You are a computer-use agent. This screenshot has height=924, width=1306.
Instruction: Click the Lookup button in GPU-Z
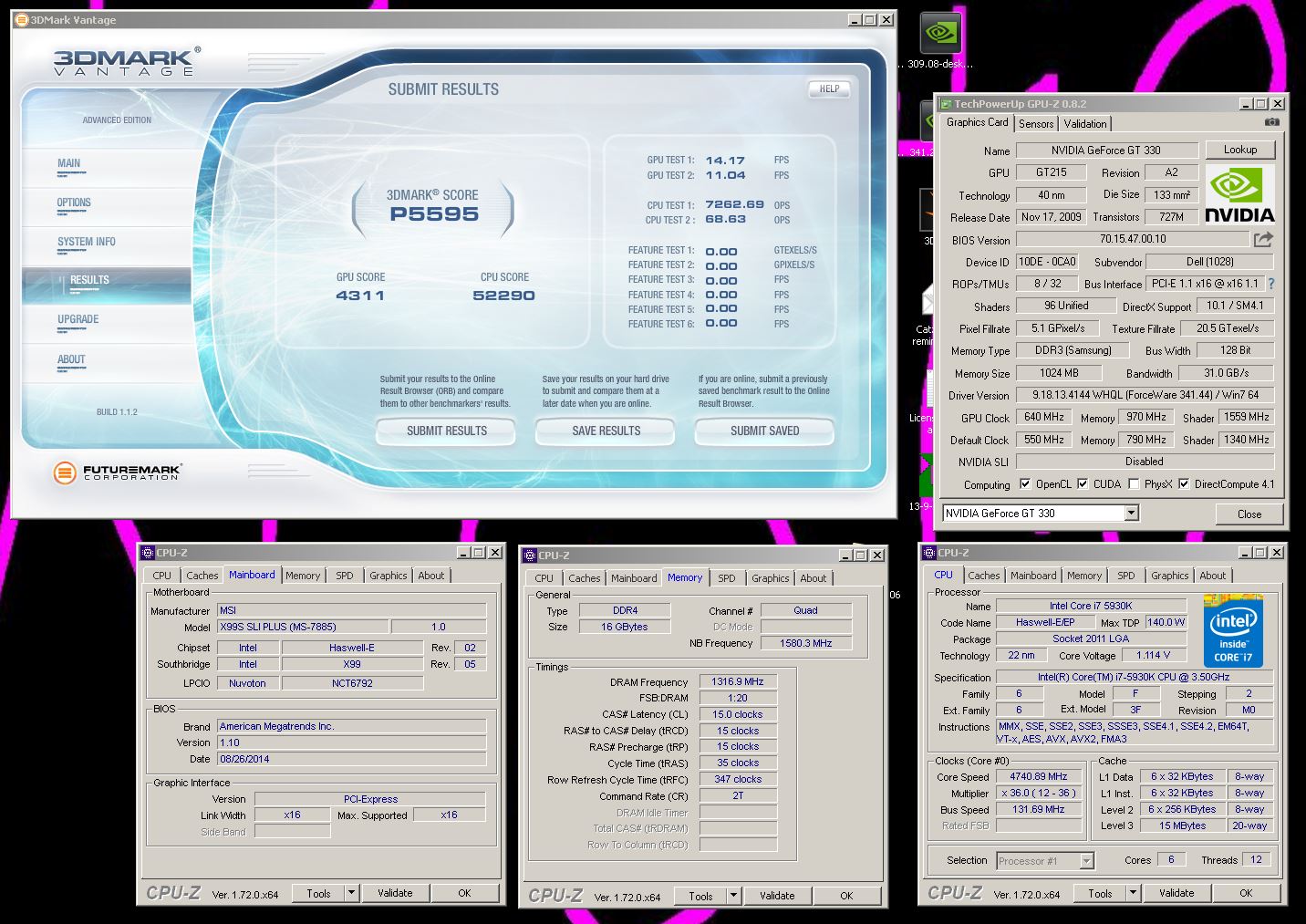(x=1240, y=150)
